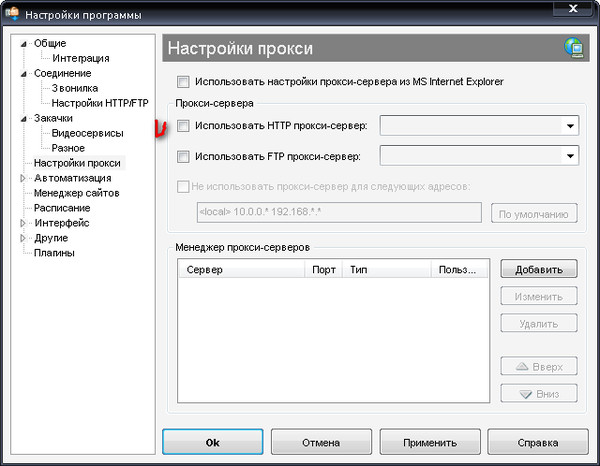Select the 'Закачки' tree item

tap(53, 118)
